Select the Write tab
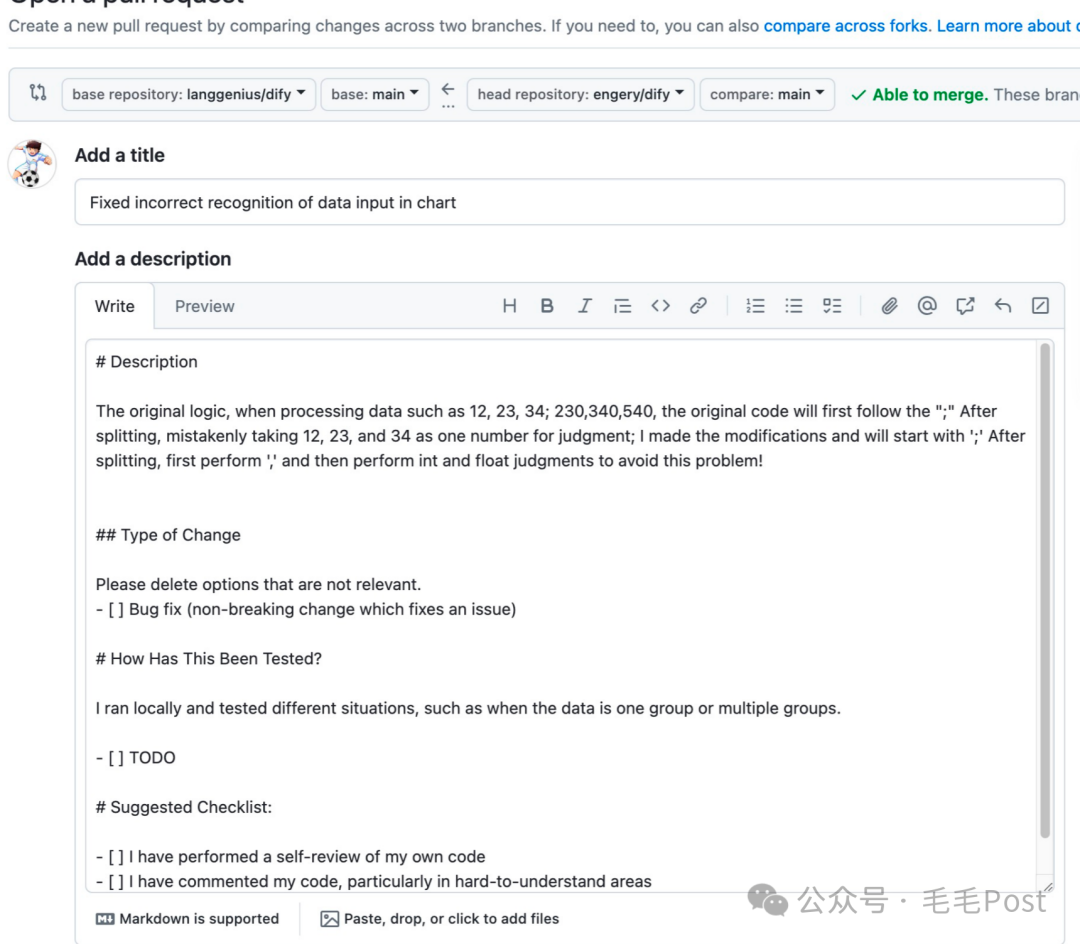1080x944 pixels. tap(114, 306)
